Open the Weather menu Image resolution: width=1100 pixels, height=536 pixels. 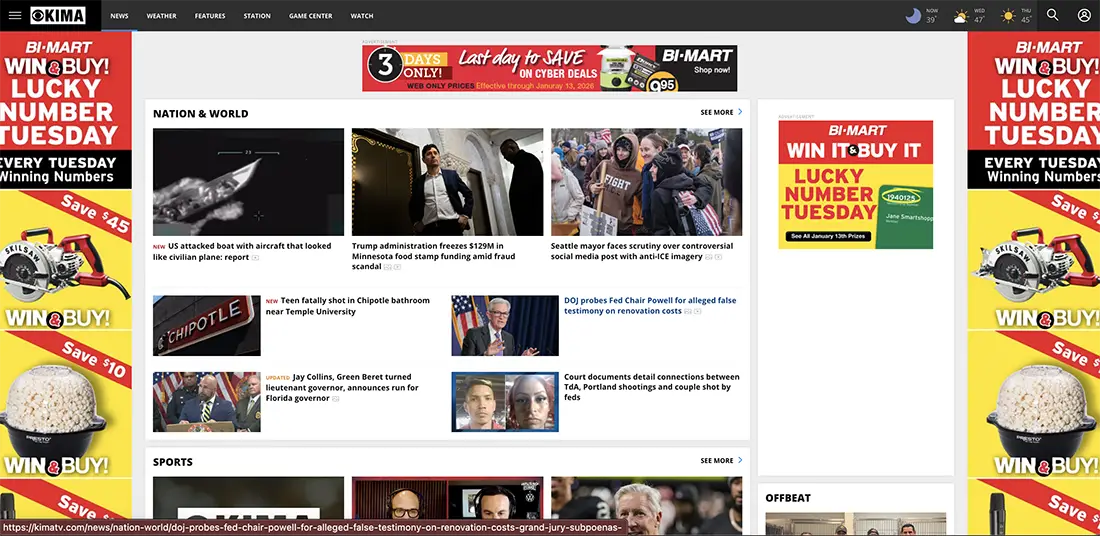161,15
